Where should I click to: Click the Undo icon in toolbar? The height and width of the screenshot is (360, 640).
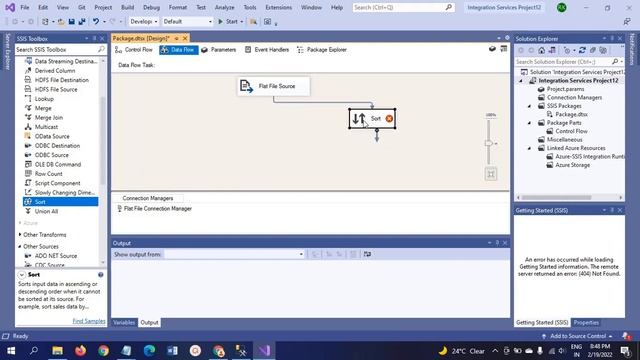pos(96,22)
